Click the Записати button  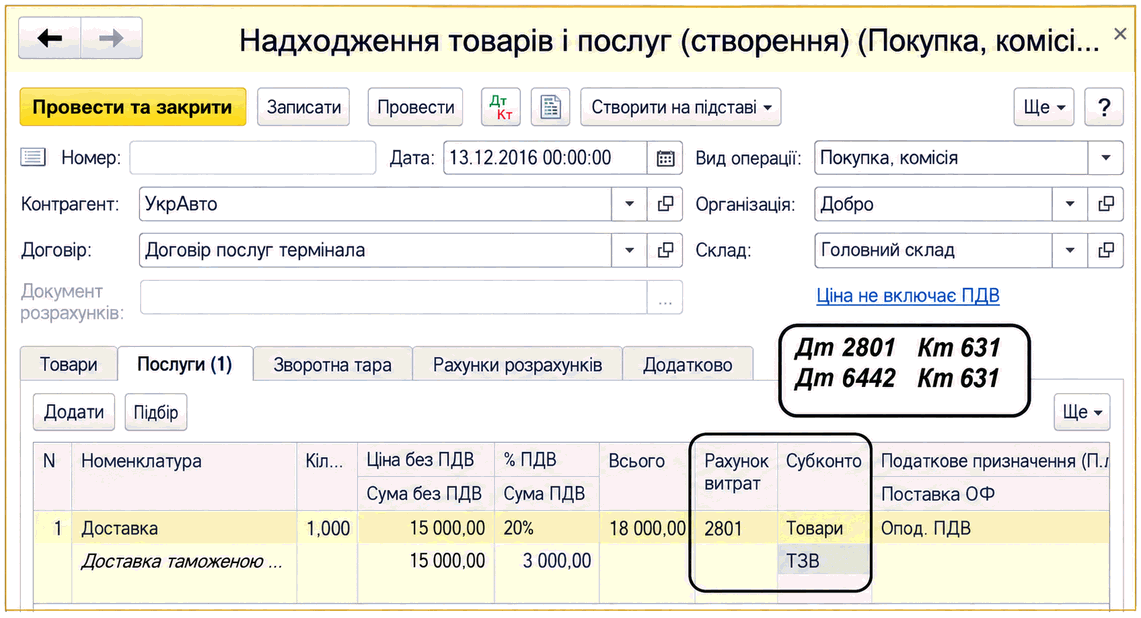click(x=303, y=107)
